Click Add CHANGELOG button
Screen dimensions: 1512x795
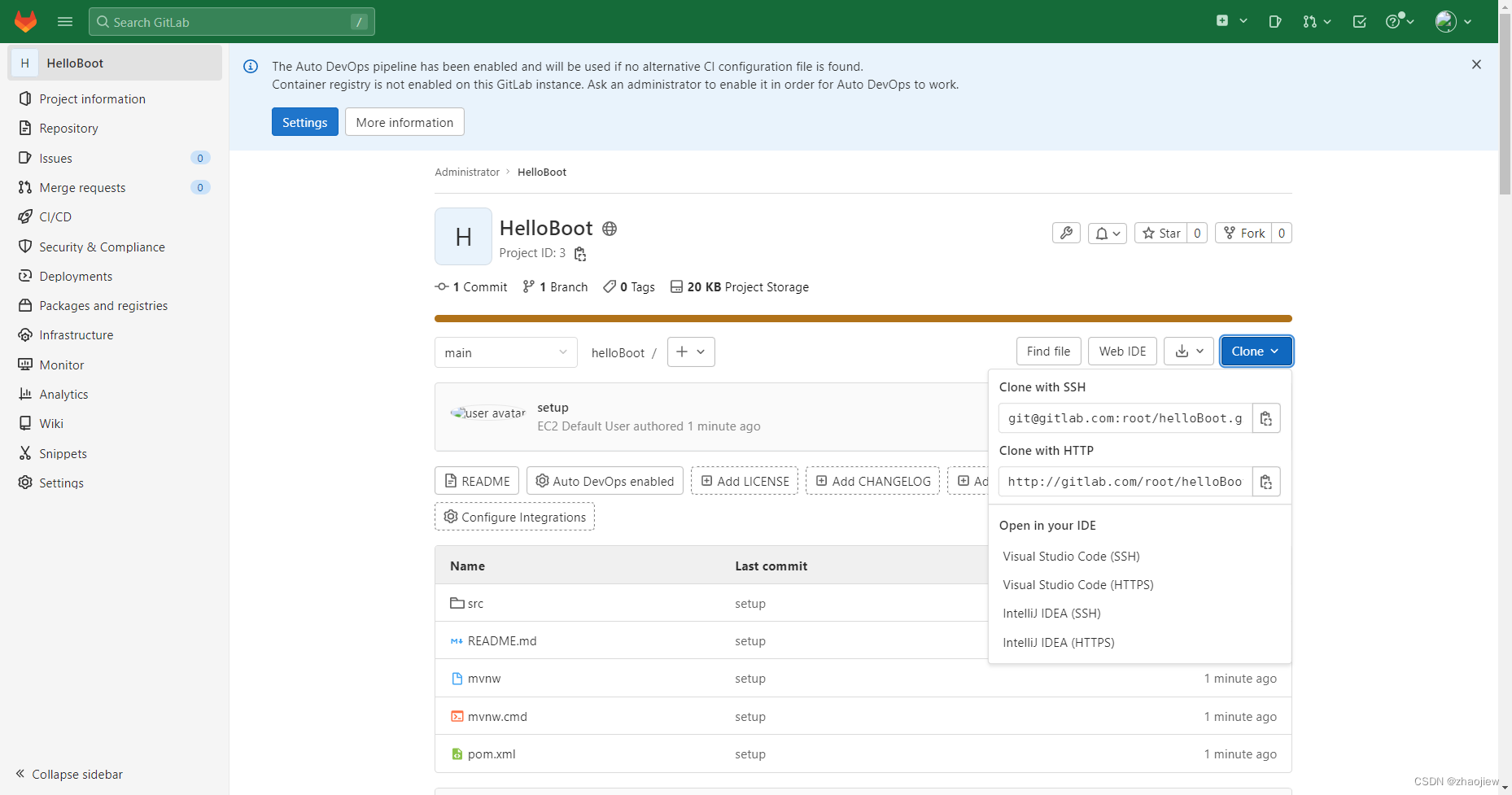pos(872,481)
